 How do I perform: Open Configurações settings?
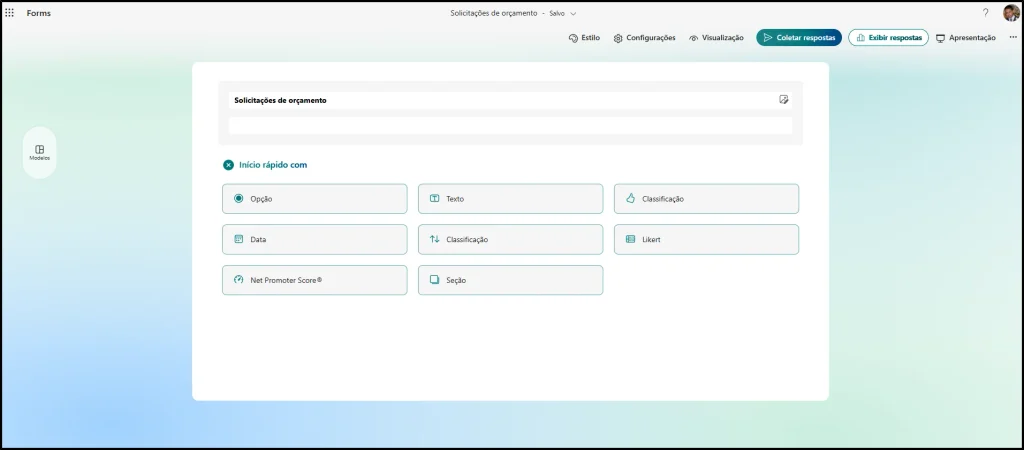point(644,38)
